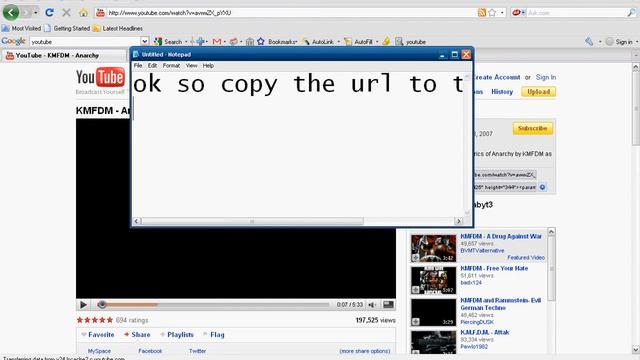Click the Notepad text area

tap(298, 144)
